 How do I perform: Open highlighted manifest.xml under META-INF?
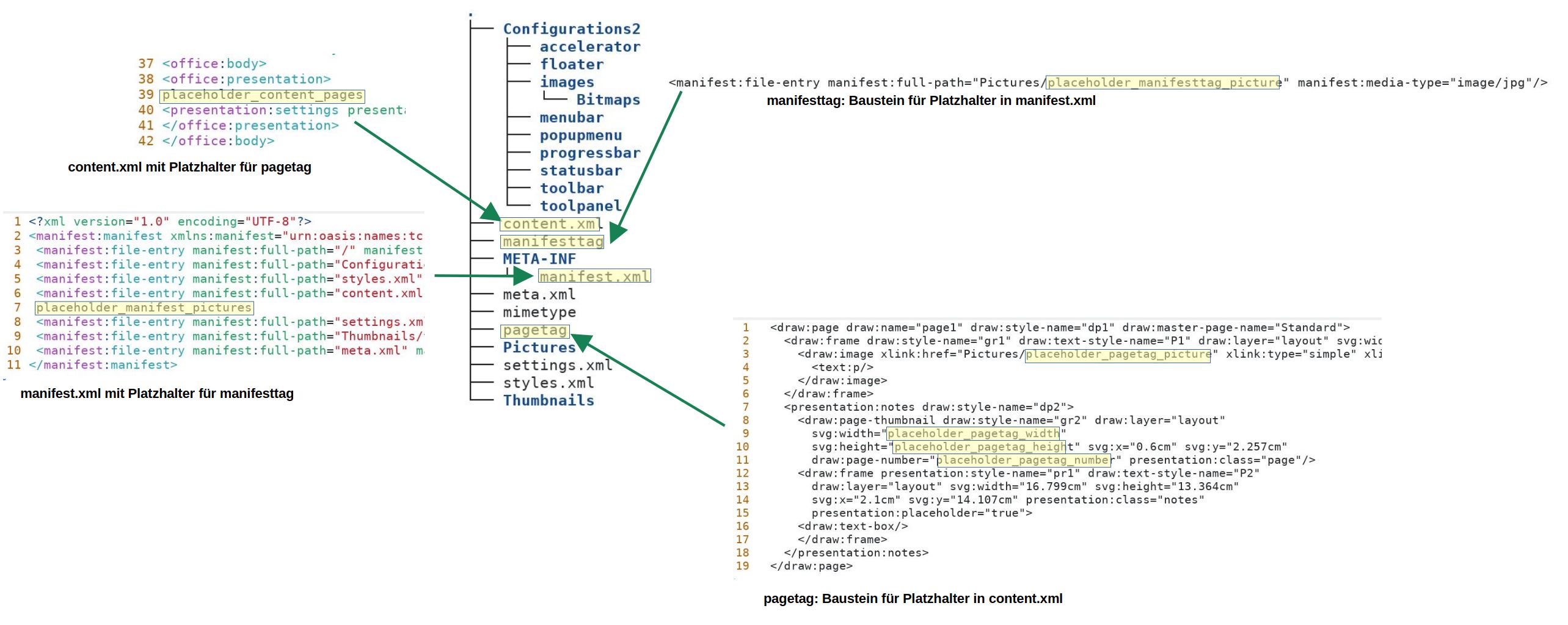coord(594,276)
